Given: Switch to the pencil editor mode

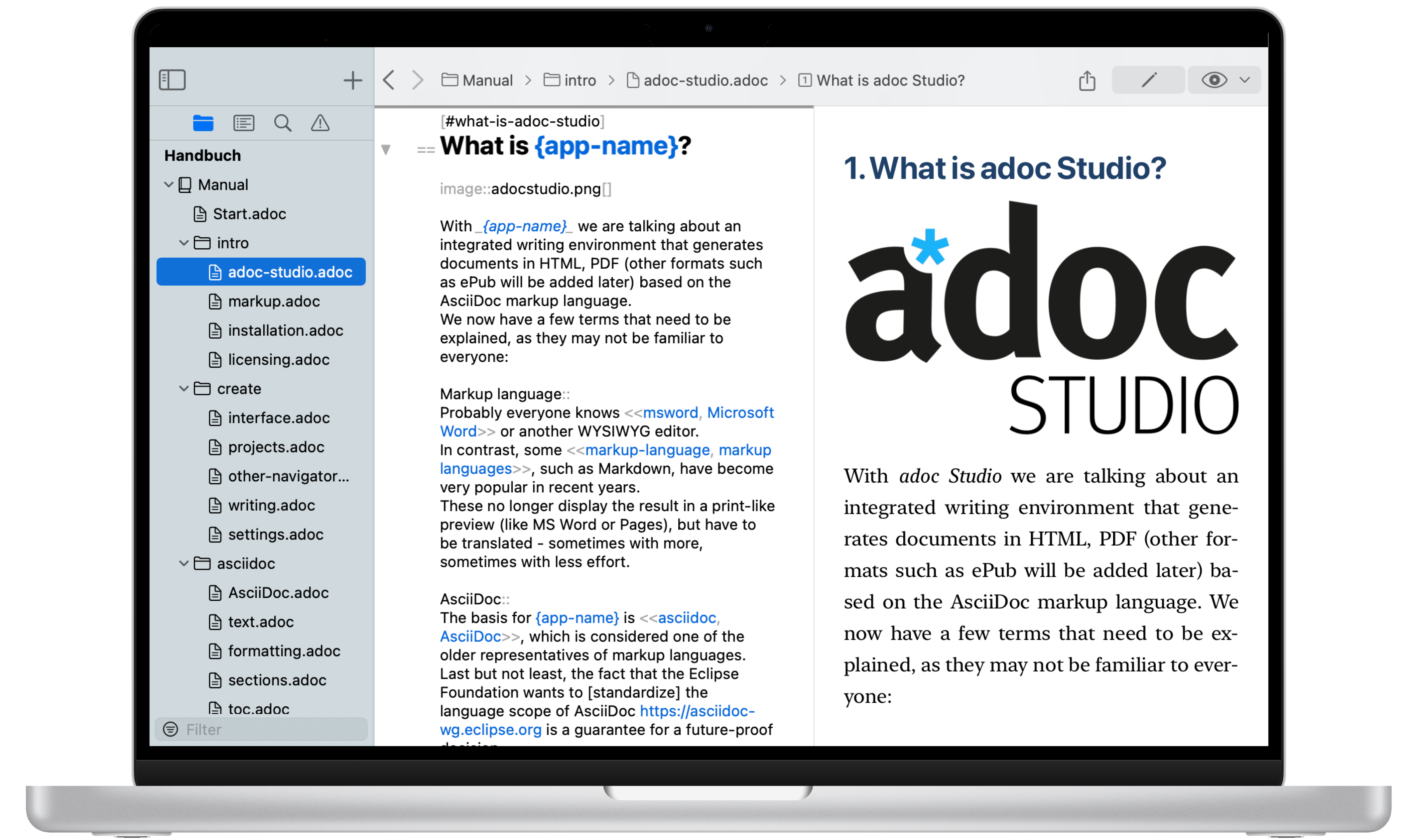Looking at the screenshot, I should click(1148, 80).
